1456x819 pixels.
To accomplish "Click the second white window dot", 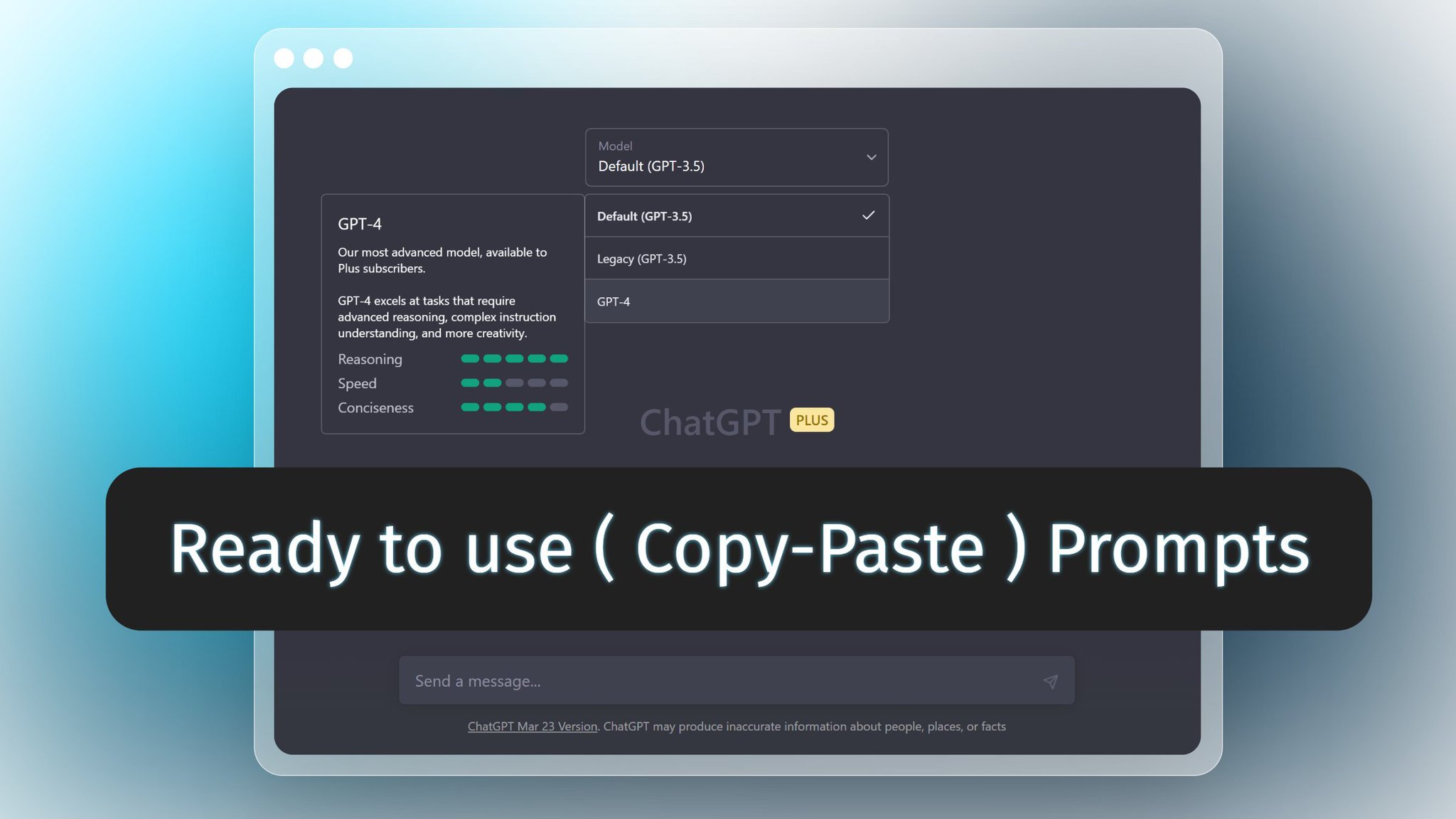I will pos(314,58).
